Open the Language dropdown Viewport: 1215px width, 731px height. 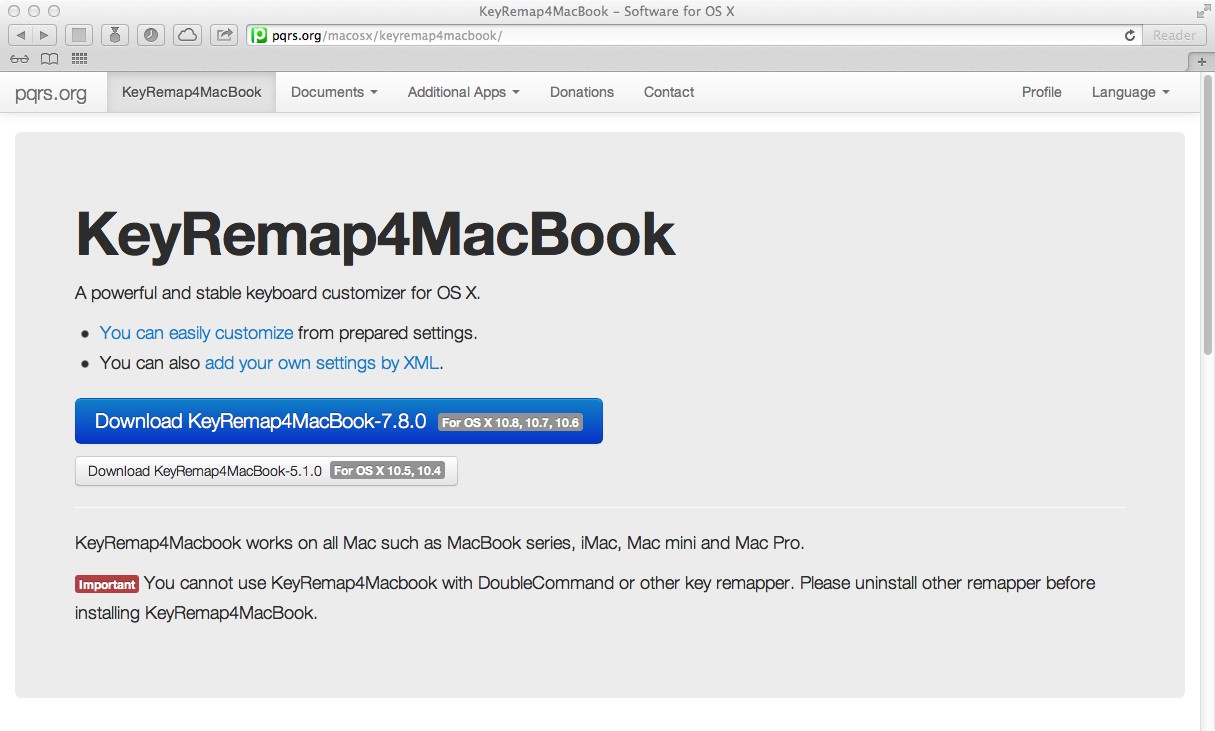pyautogui.click(x=1130, y=92)
